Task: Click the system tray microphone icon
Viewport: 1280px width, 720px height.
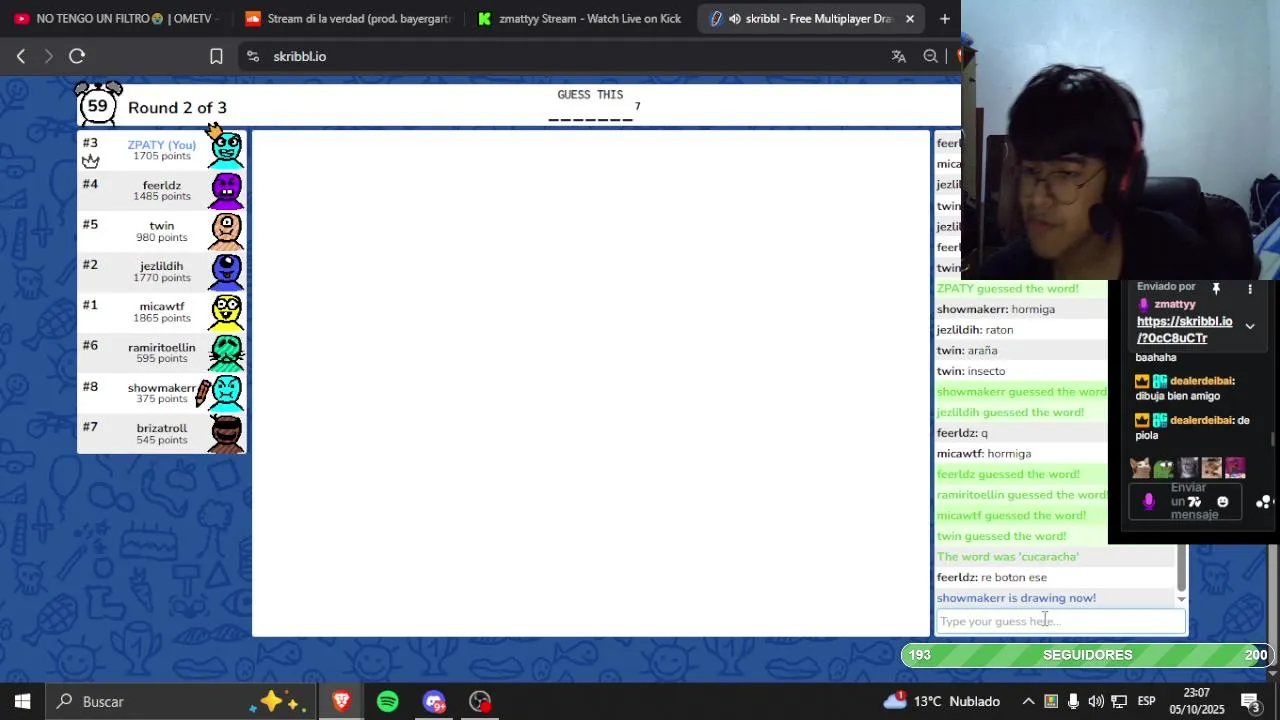Action: (1074, 701)
